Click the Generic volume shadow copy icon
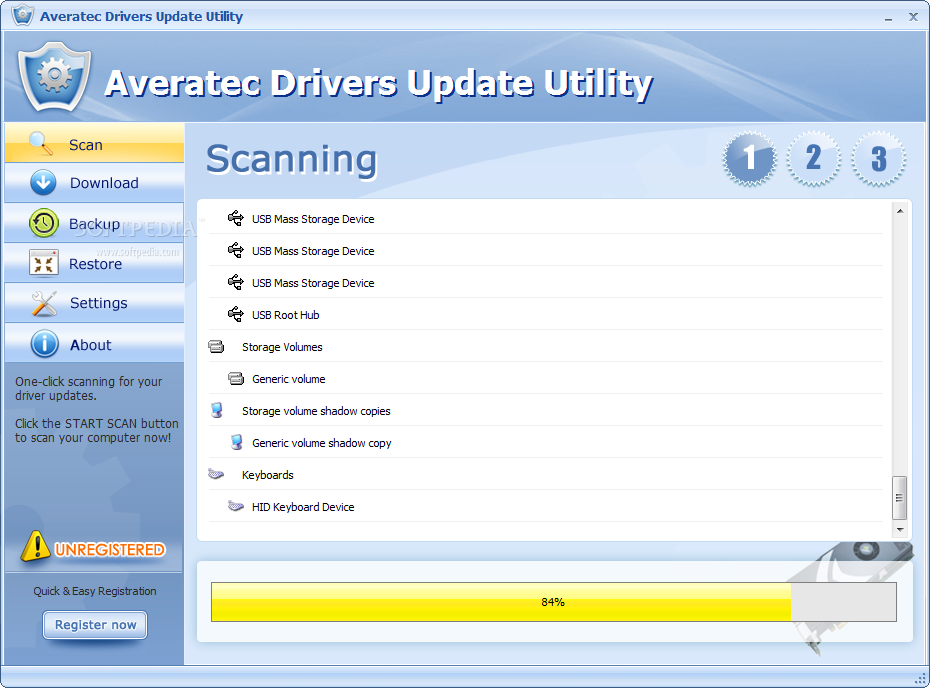 point(237,442)
